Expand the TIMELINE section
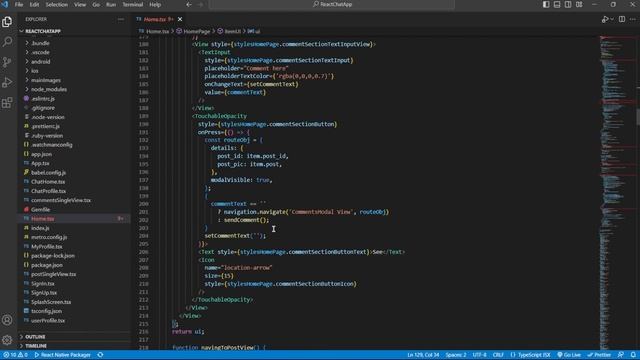Screen dimensions: 640x360 36,346
